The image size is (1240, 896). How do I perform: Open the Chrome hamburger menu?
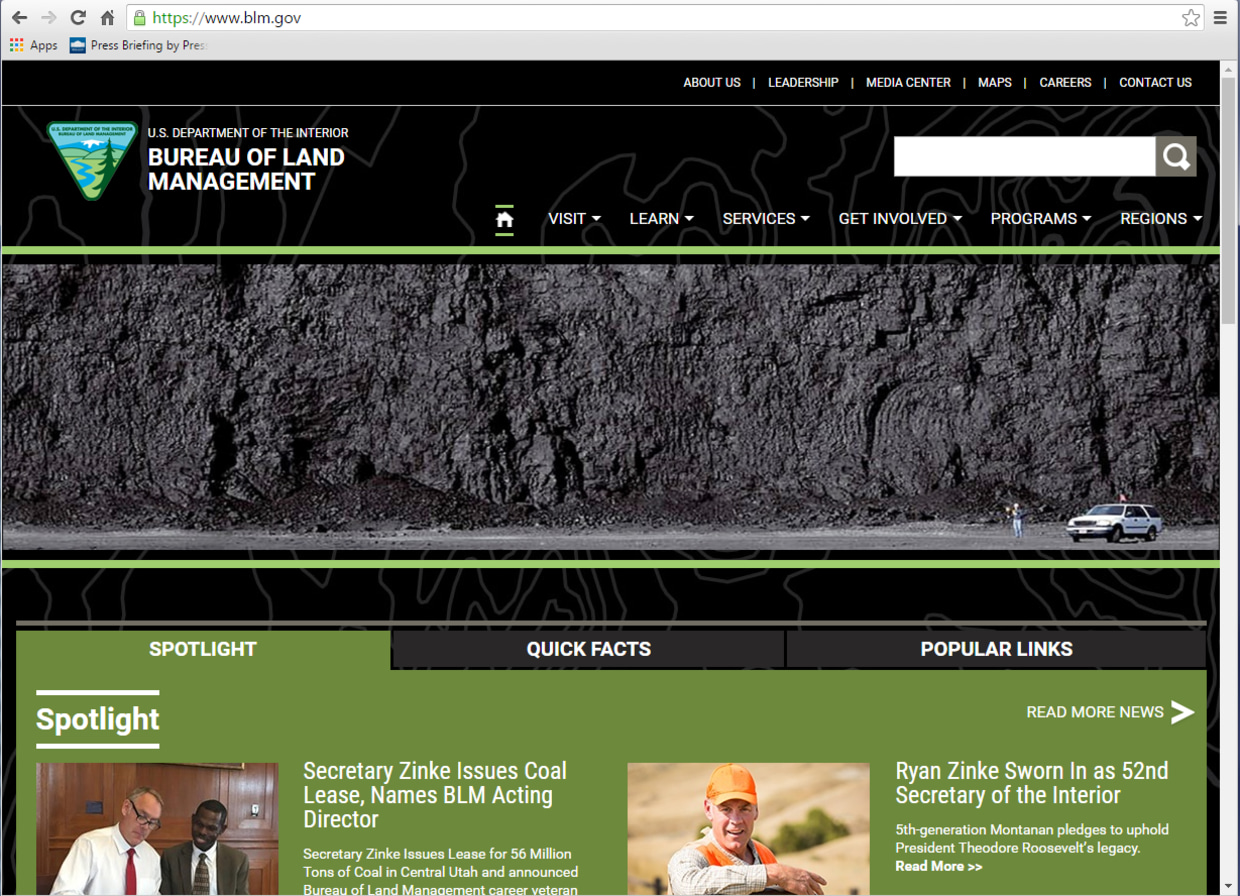1220,18
